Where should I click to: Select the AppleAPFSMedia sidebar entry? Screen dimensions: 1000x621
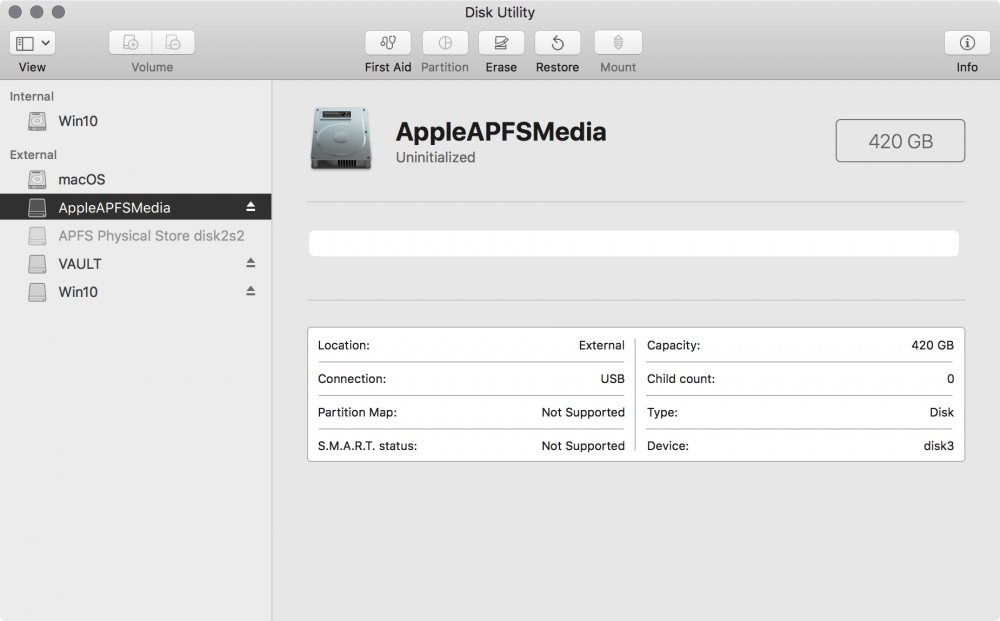135,207
